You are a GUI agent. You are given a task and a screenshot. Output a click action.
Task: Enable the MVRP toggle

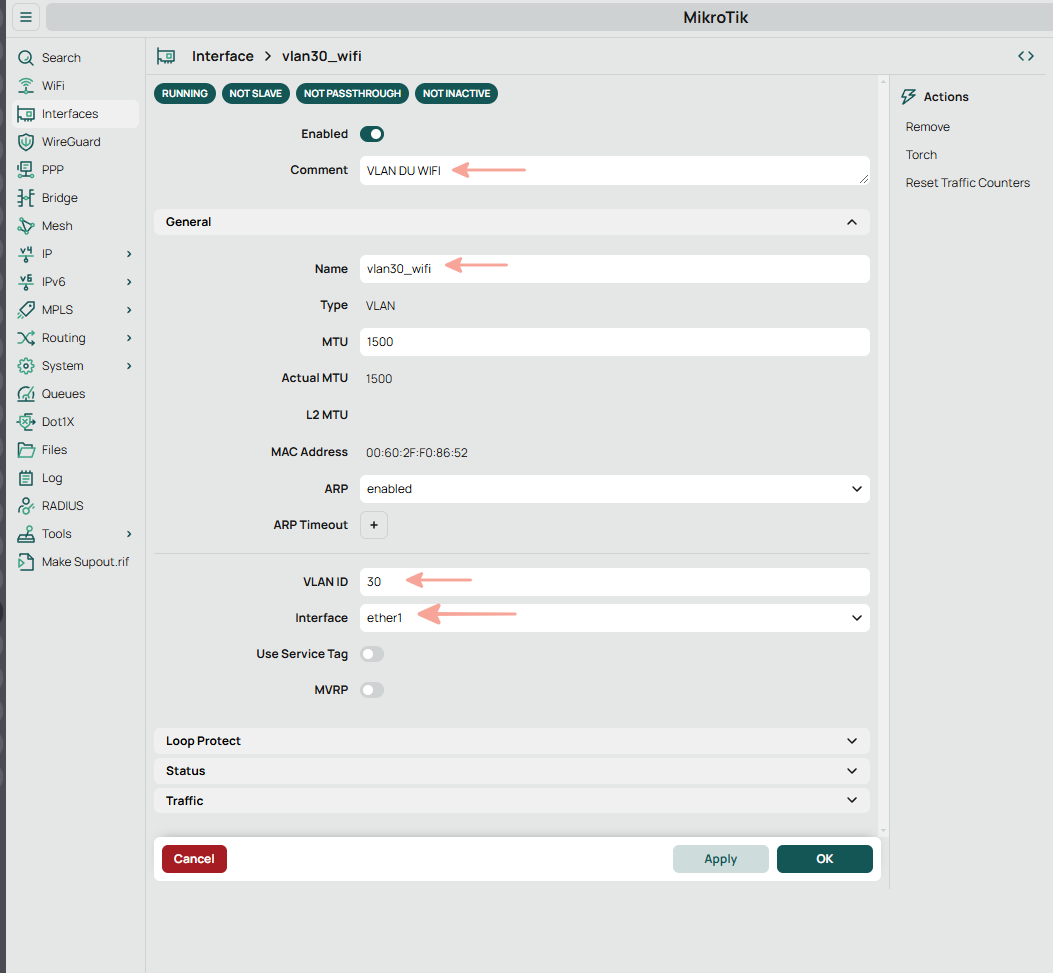[372, 690]
